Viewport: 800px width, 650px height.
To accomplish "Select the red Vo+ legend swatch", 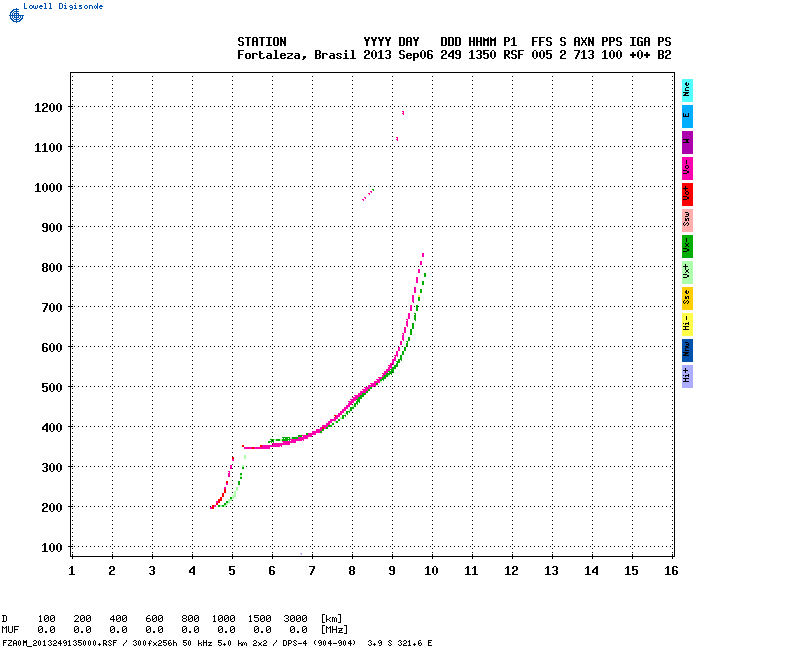I will coord(687,194).
